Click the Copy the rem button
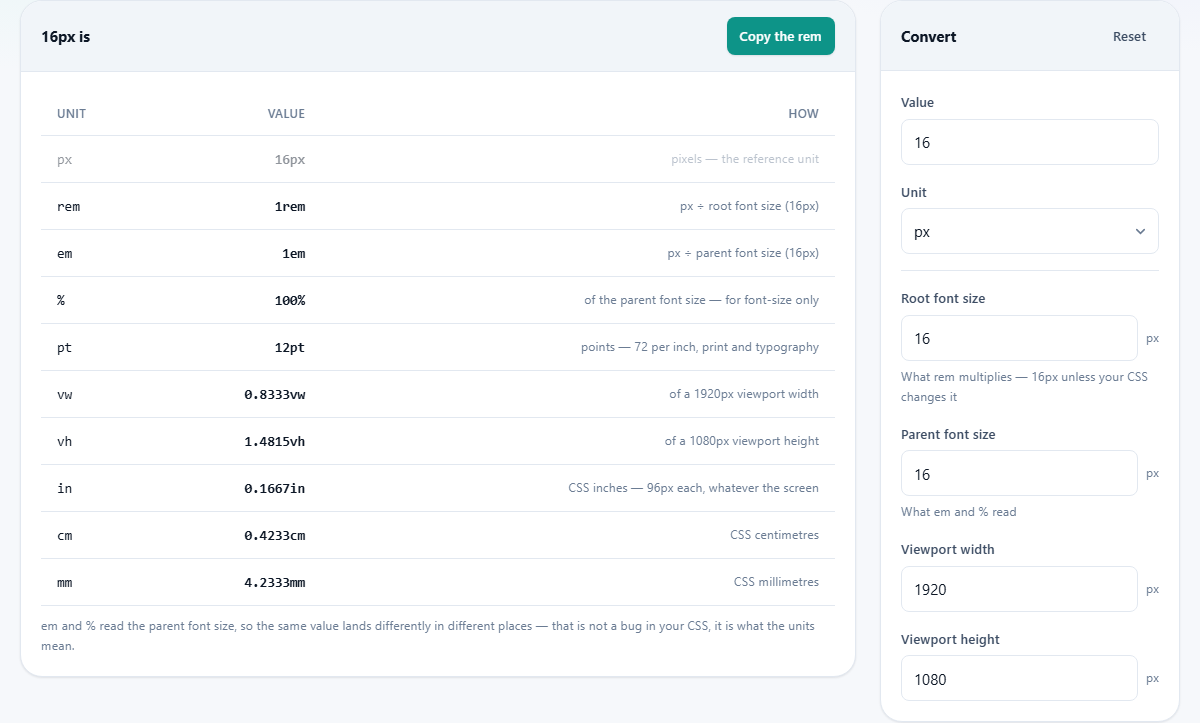Viewport: 1200px width, 723px height. [x=780, y=36]
